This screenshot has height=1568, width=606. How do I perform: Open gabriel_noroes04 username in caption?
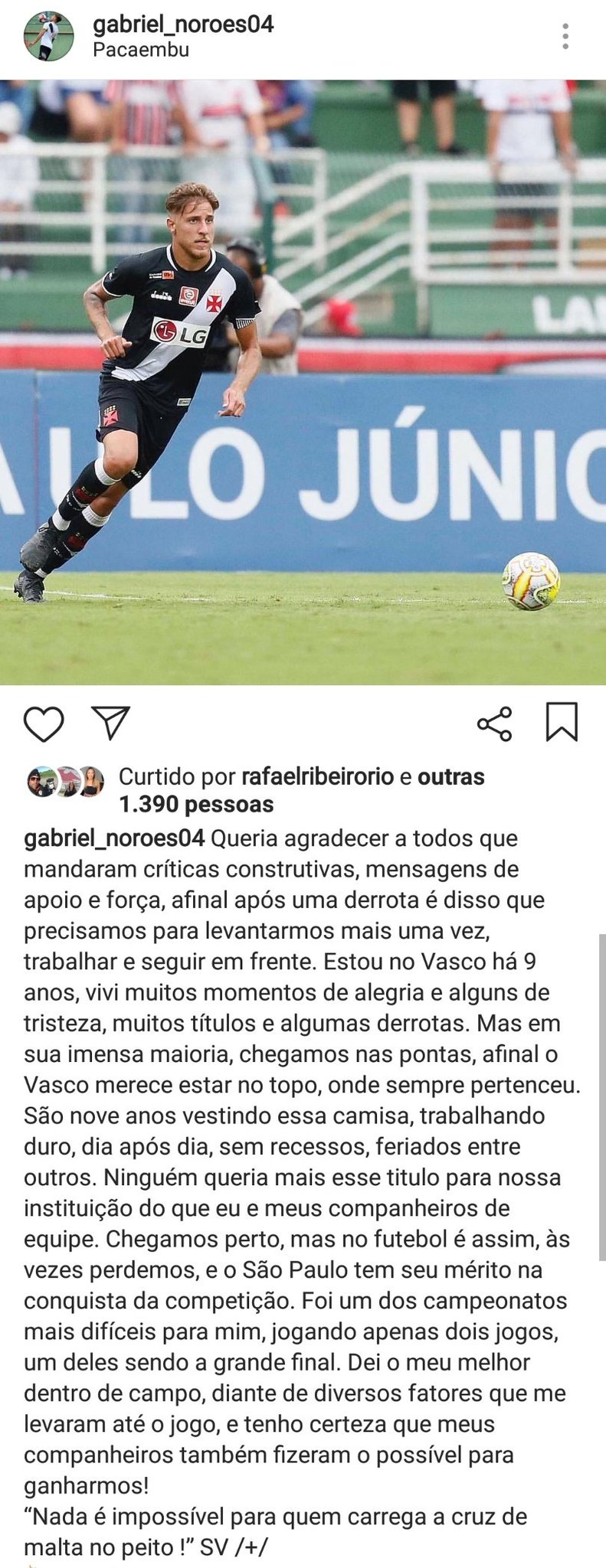[x=114, y=838]
